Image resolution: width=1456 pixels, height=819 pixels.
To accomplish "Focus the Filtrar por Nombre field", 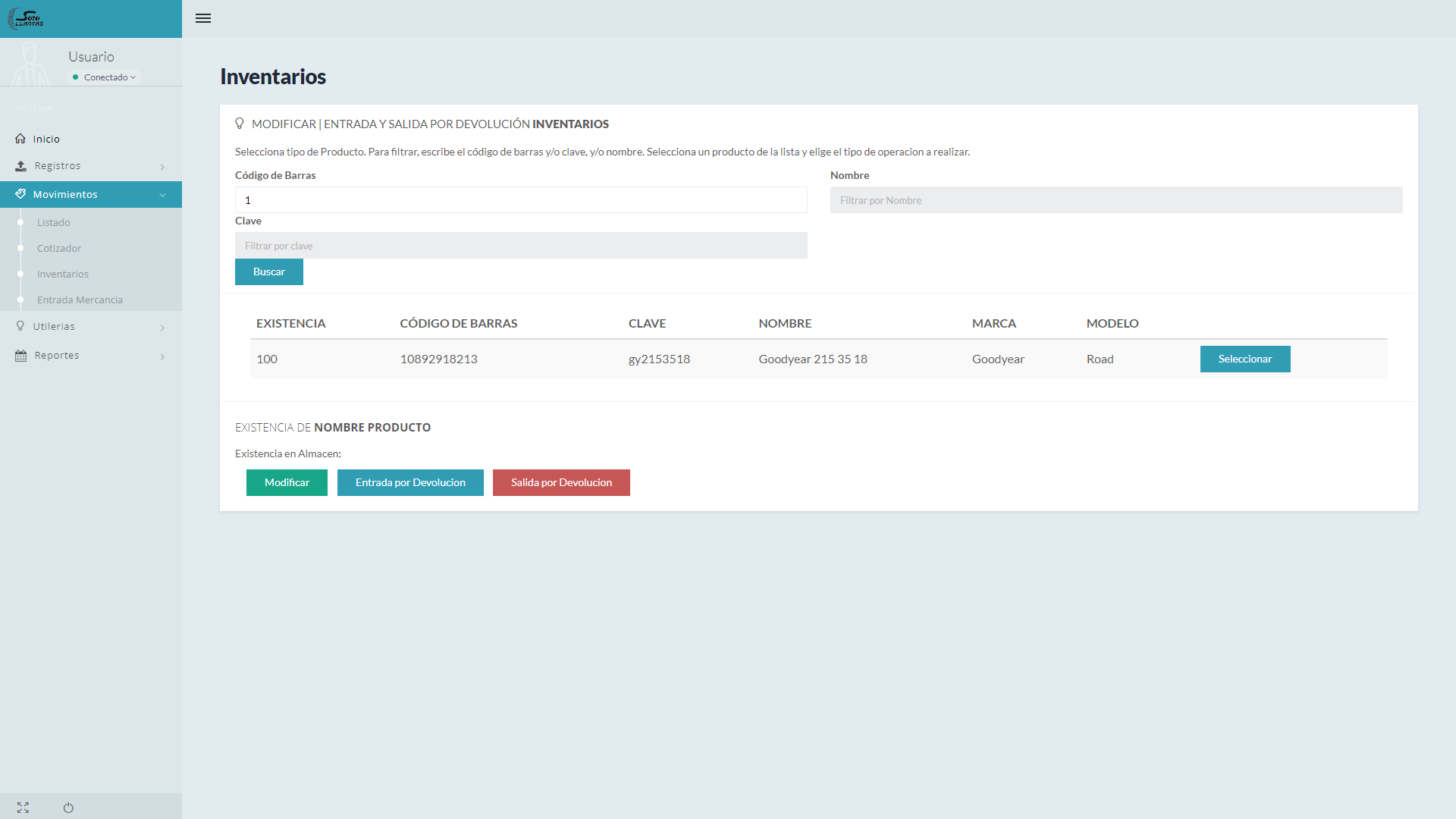I will (x=1116, y=200).
